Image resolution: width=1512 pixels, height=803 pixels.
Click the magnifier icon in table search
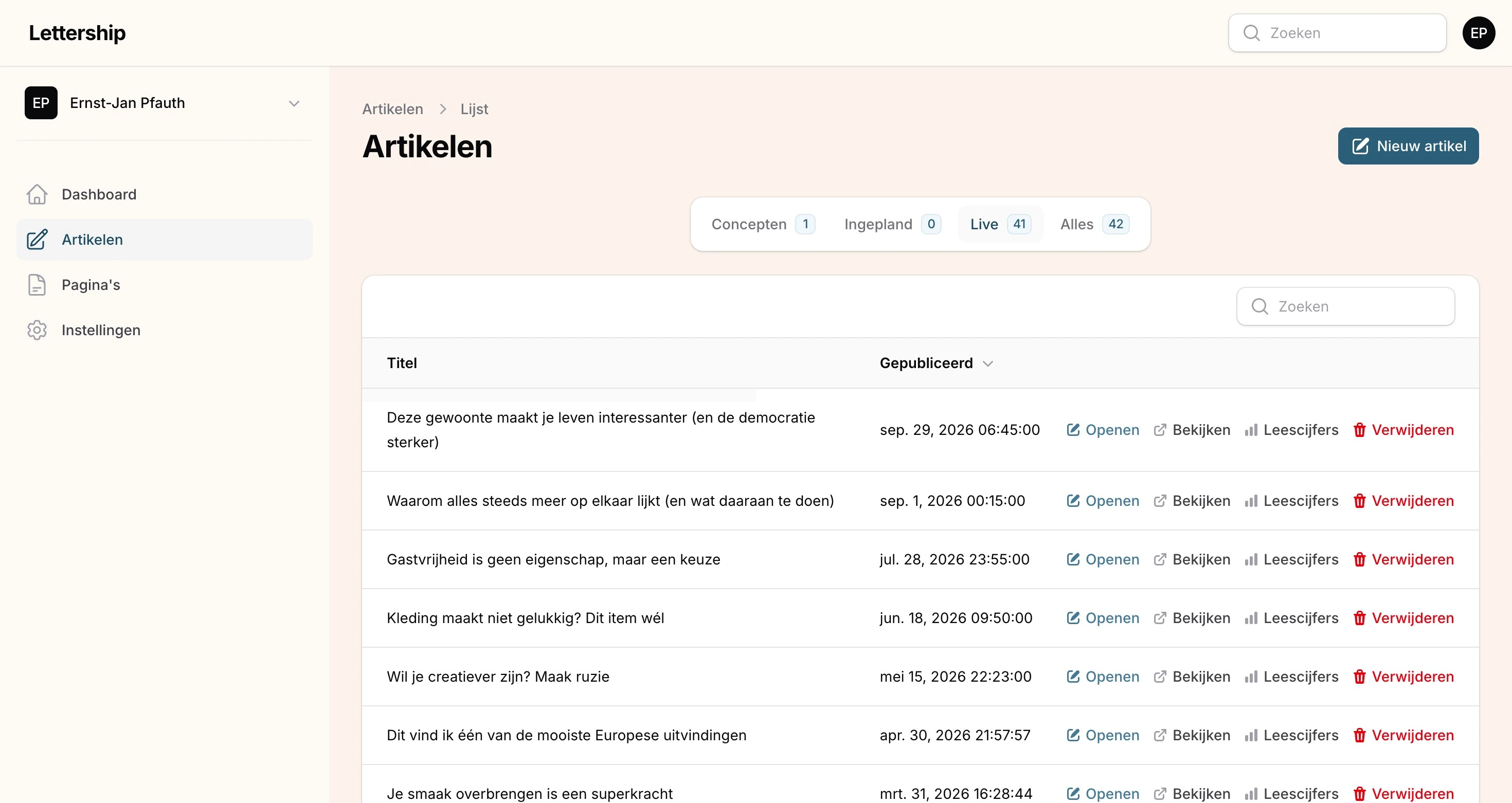click(x=1259, y=306)
